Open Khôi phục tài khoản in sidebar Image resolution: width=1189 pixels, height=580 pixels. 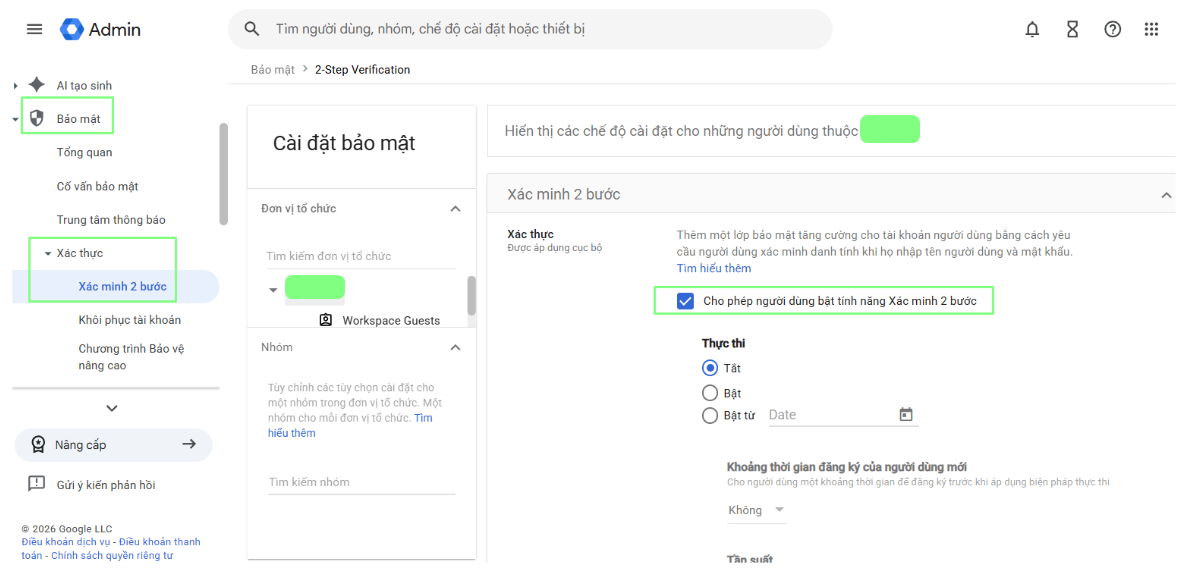point(130,320)
